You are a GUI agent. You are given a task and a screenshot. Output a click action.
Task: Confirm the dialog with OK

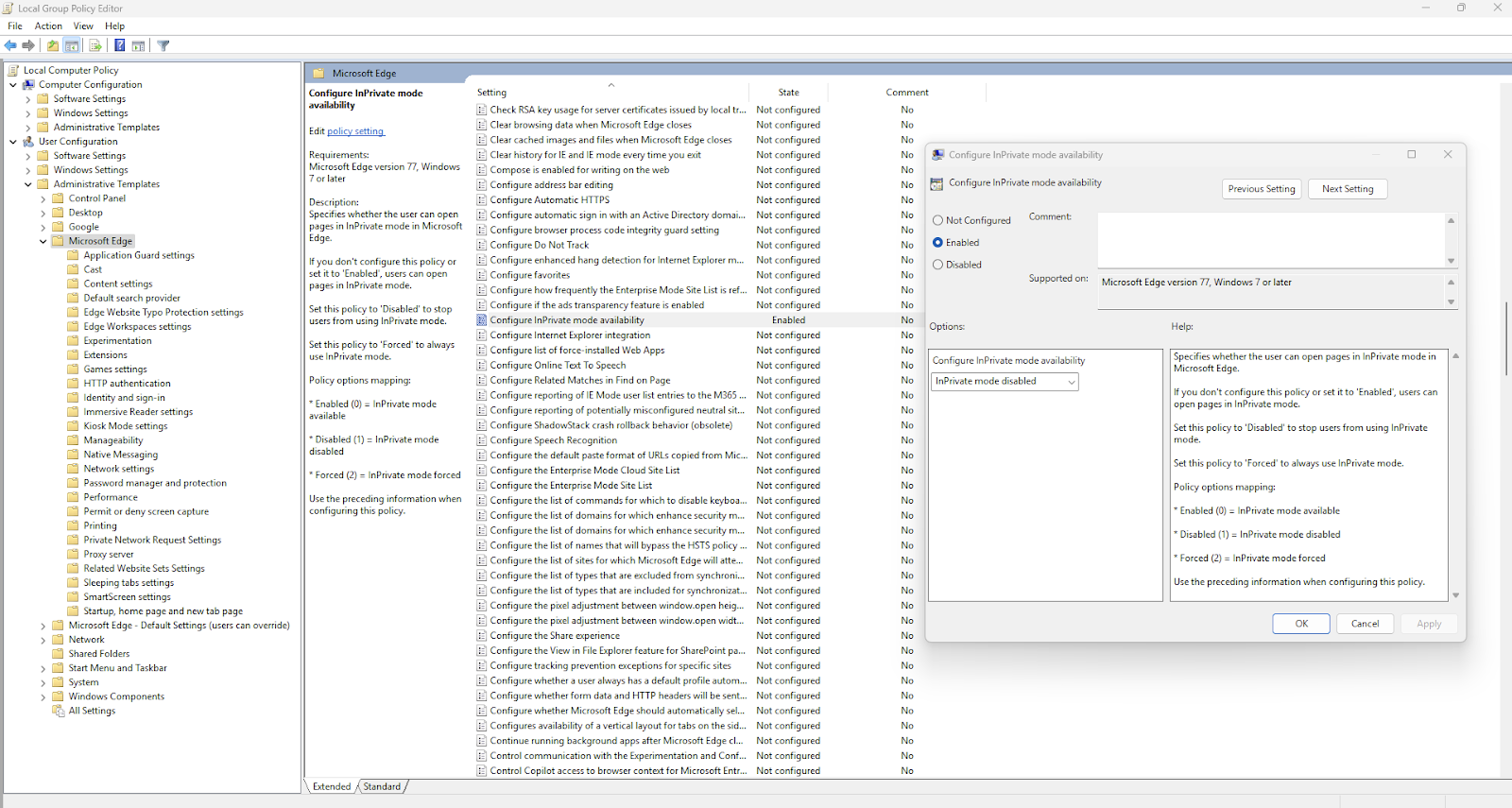pyautogui.click(x=1301, y=624)
